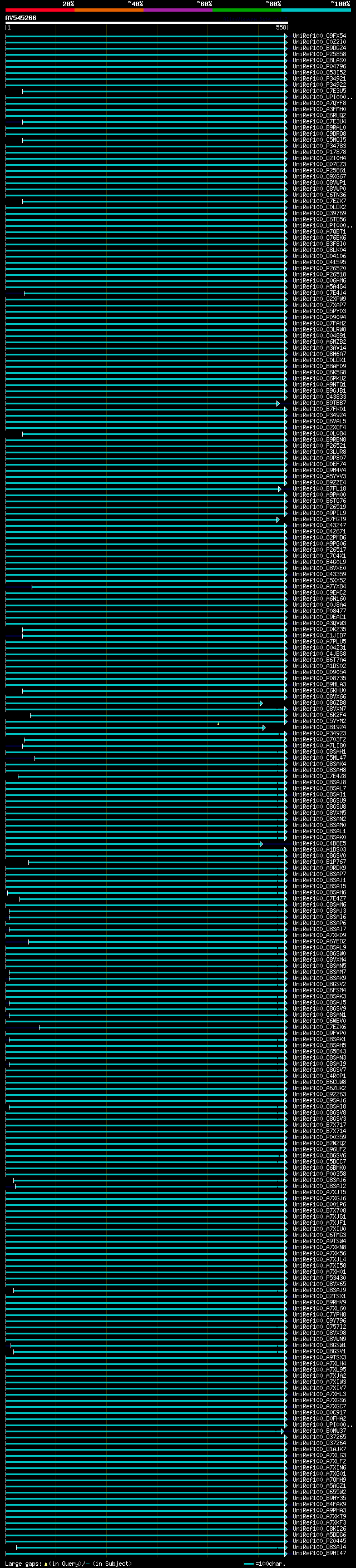Select label UniRef100_P34923
This screenshot has width=356, height=1568.
[x=319, y=734]
